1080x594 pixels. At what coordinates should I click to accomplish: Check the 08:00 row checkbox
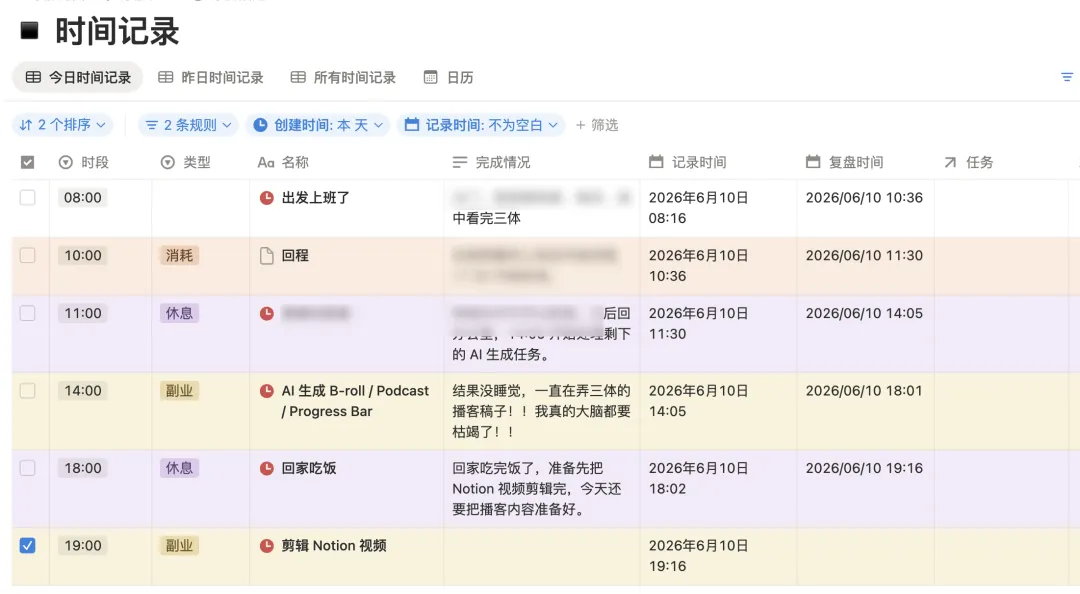pyautogui.click(x=28, y=198)
